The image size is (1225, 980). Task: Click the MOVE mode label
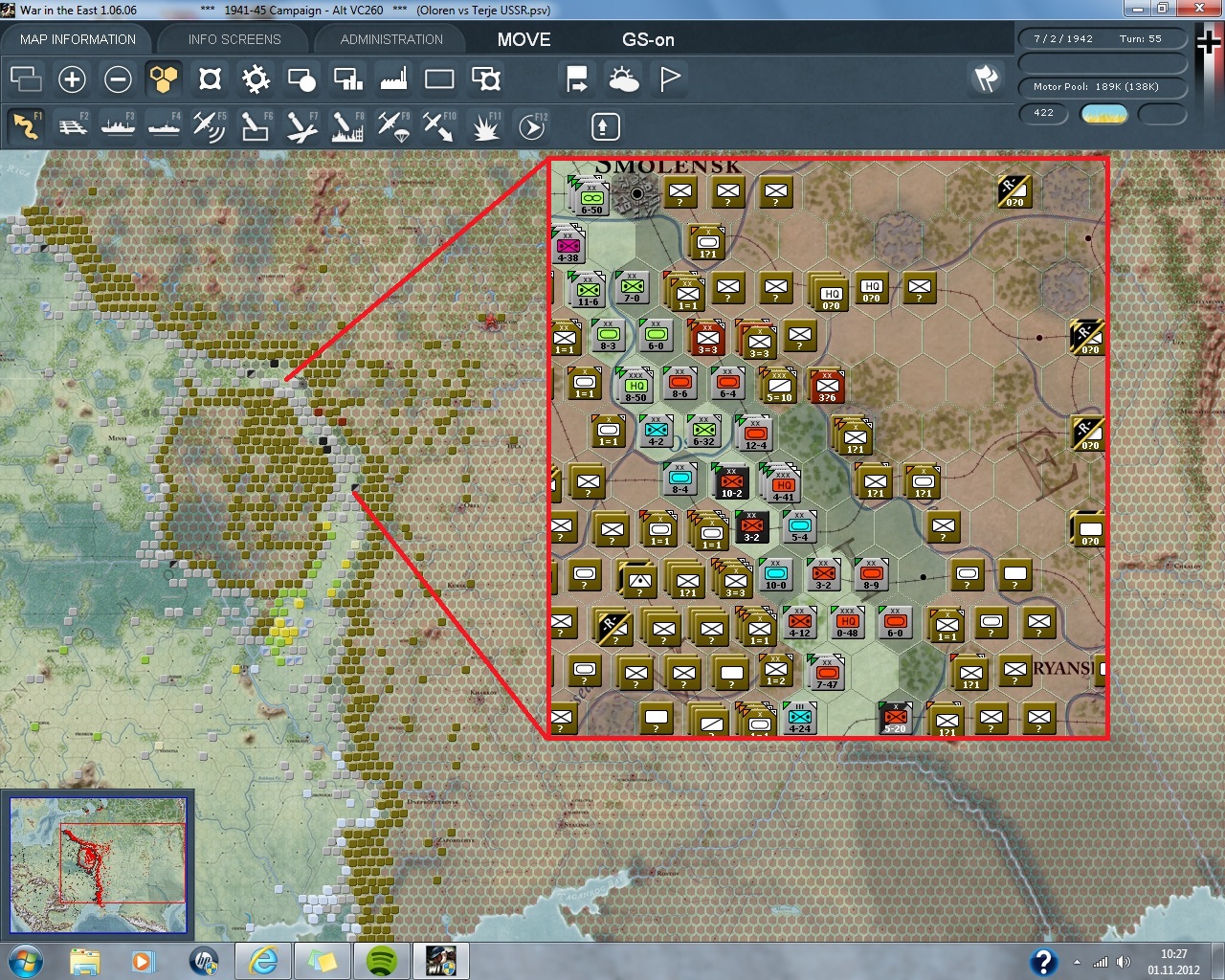pyautogui.click(x=523, y=39)
